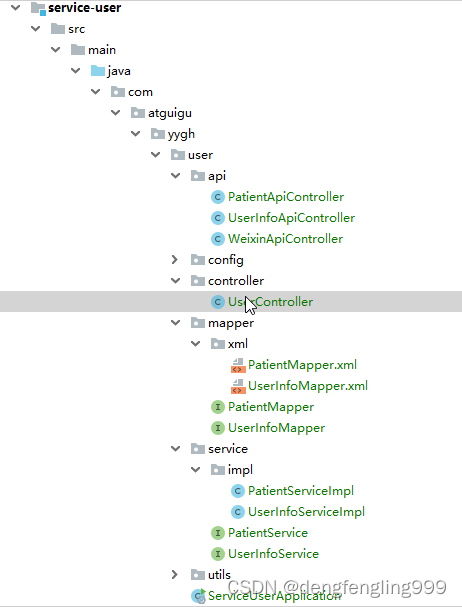Click the PatientService interface icon
462x607 pixels.
click(218, 533)
